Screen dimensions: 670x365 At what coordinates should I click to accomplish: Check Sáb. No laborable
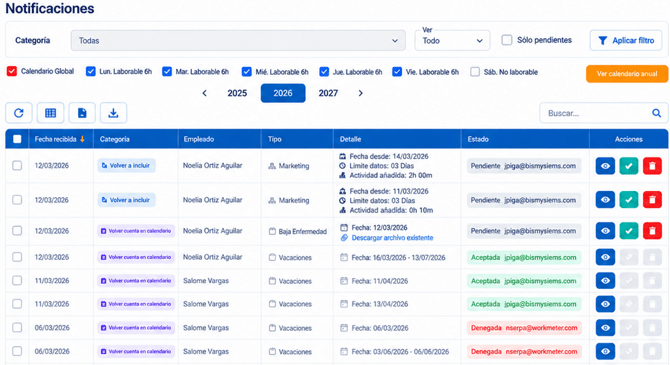pos(475,72)
